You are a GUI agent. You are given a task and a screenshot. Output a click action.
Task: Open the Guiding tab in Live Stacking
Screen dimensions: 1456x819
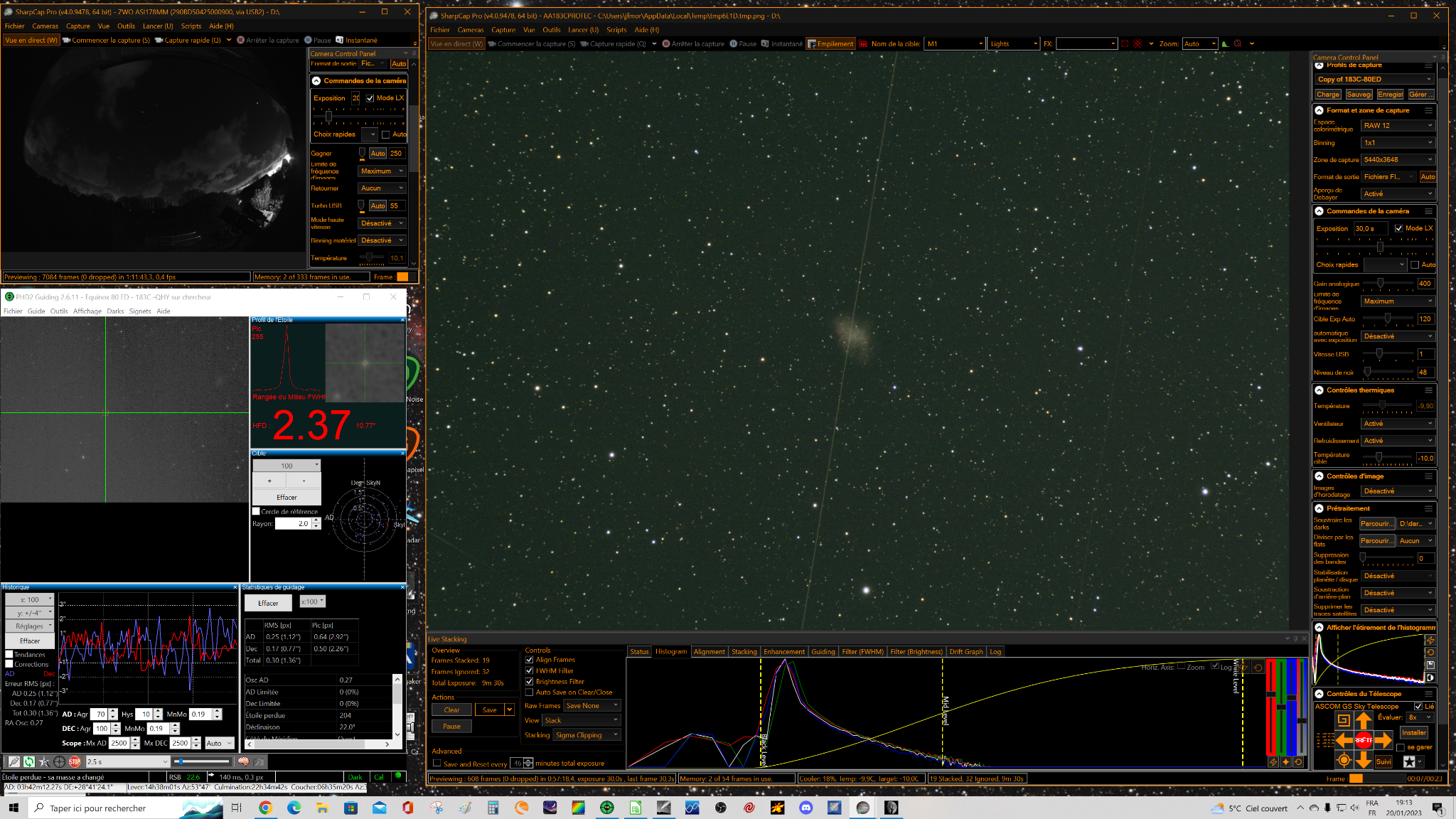(823, 651)
